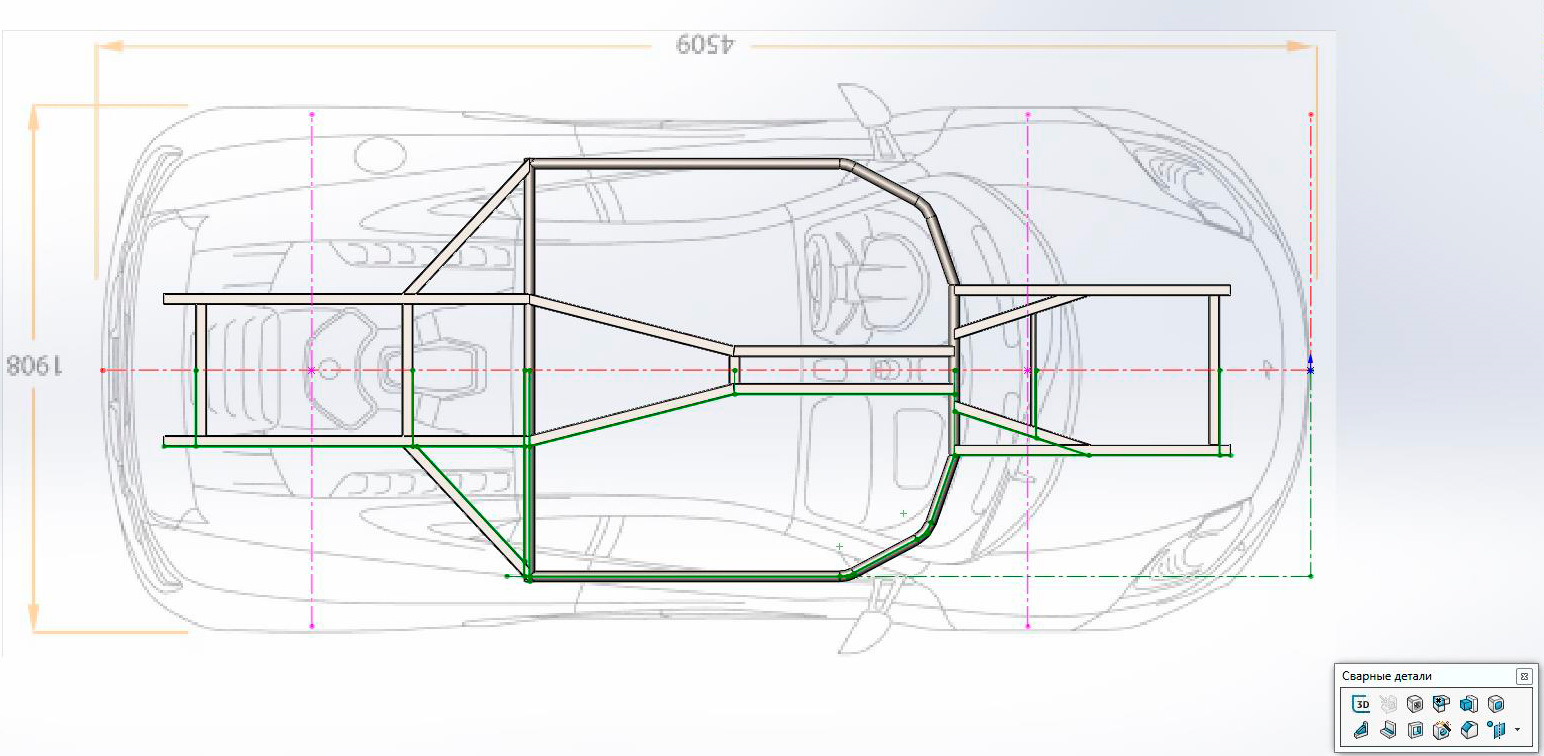Select the Structural Member tool

pos(1415,704)
